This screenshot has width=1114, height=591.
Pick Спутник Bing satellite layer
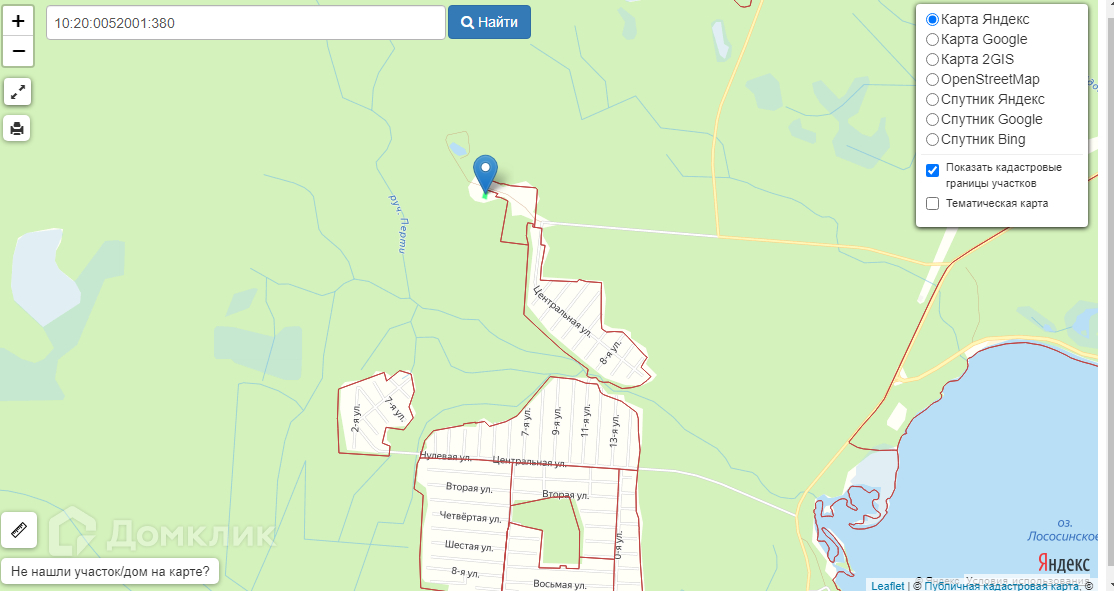click(x=933, y=139)
